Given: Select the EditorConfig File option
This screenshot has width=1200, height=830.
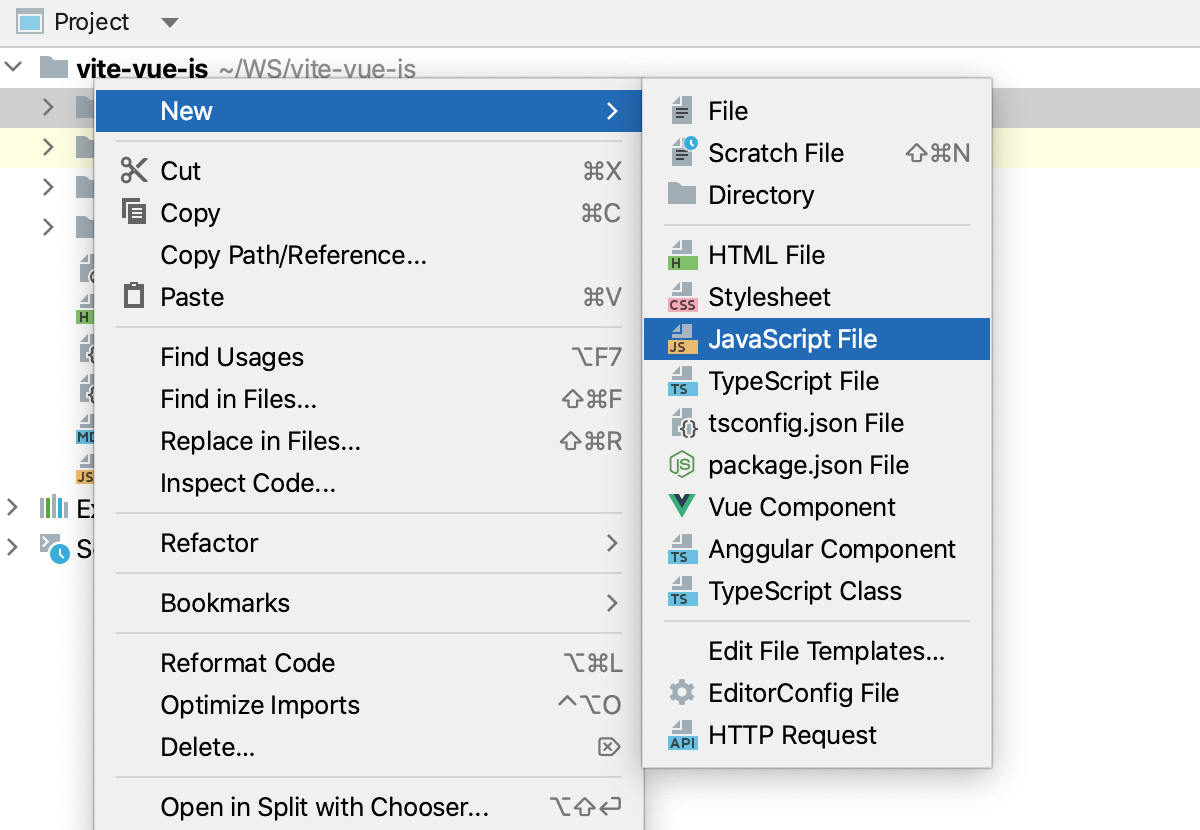Looking at the screenshot, I should 804,692.
